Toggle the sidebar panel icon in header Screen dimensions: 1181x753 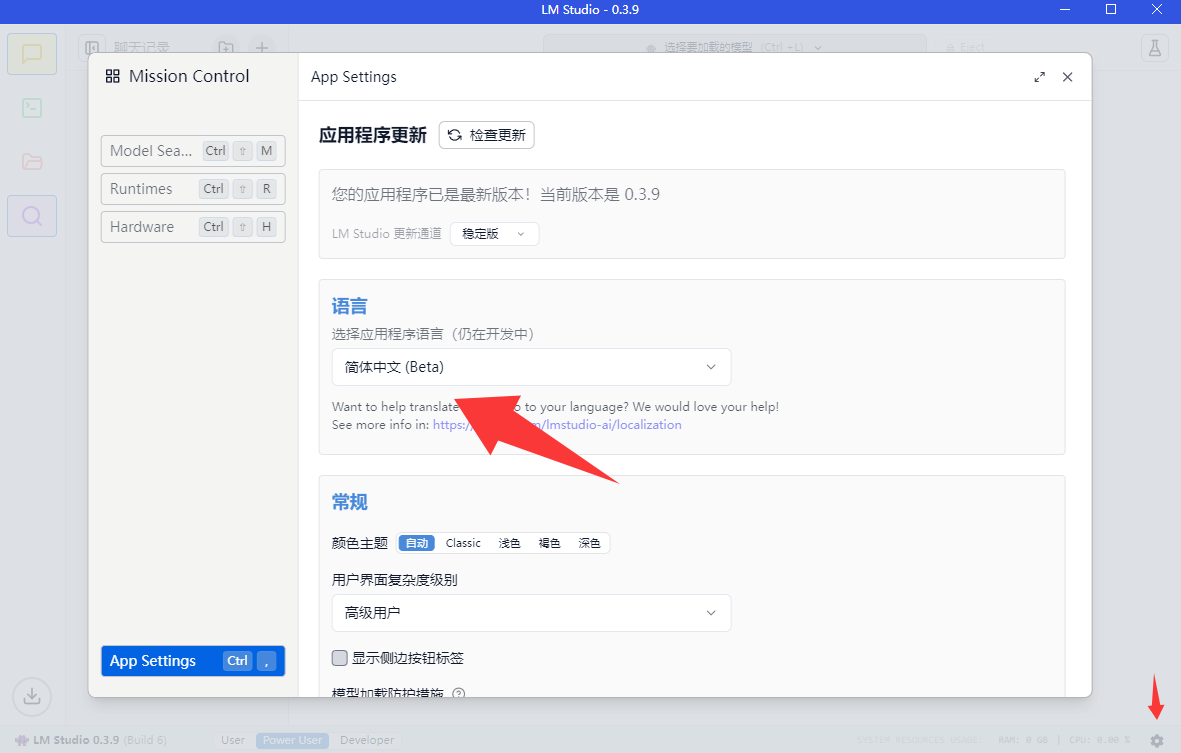tap(92, 47)
